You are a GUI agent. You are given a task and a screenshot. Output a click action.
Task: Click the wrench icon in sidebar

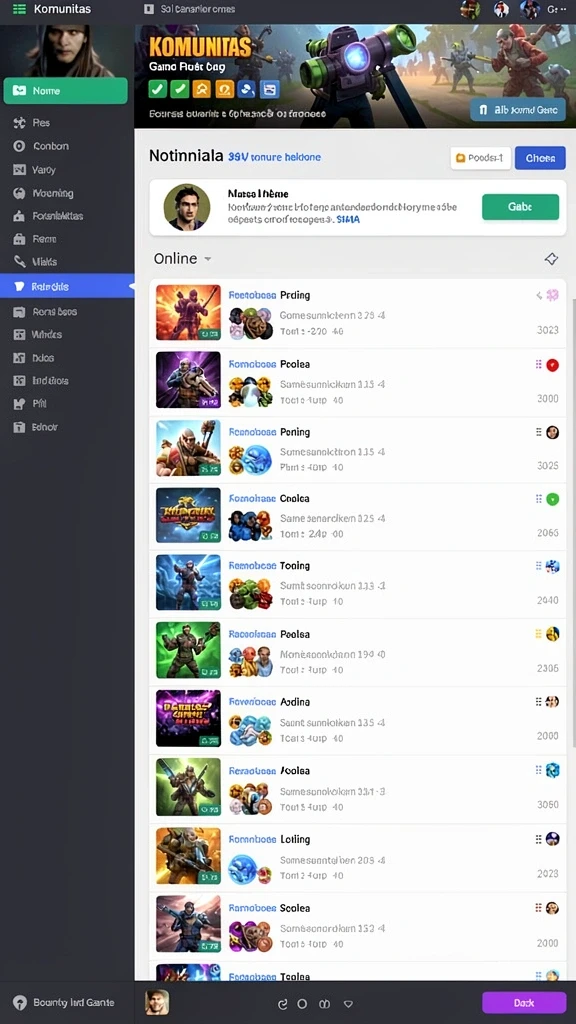click(x=20, y=262)
